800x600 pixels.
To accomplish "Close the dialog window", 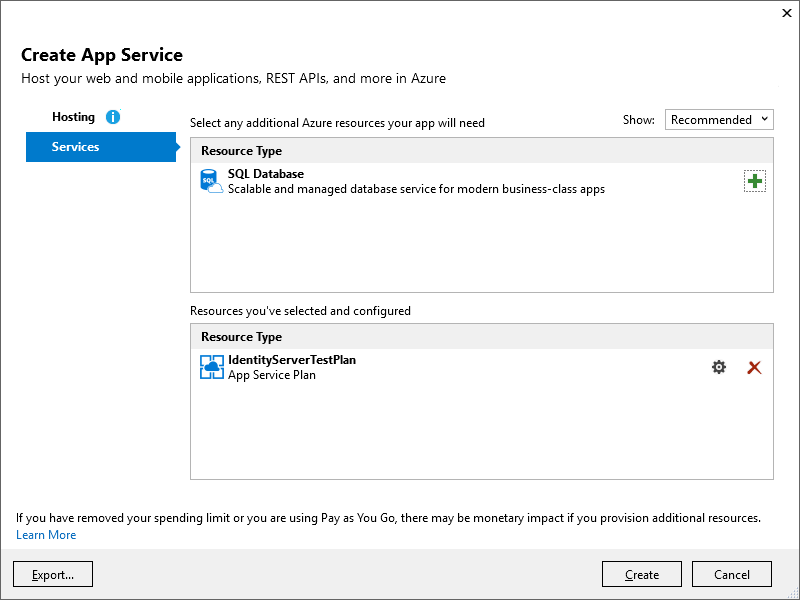I will pos(786,13).
